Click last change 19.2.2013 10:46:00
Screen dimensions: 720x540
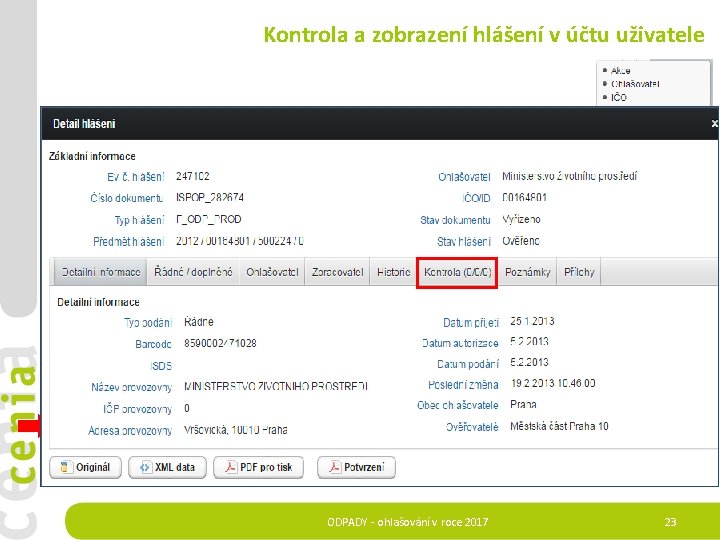tap(553, 383)
